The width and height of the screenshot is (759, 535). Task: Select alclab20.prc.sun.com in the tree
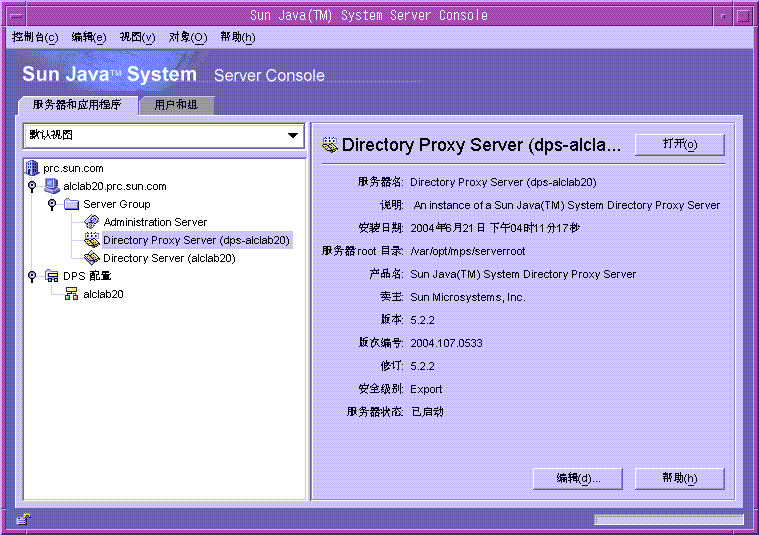115,186
